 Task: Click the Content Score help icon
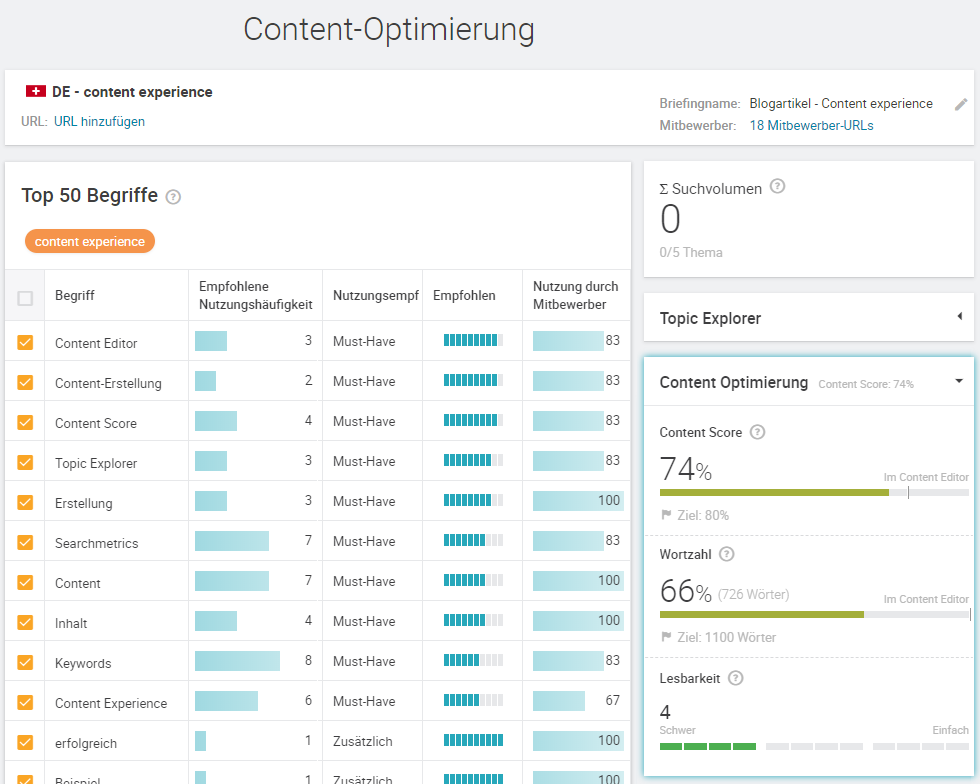(757, 433)
